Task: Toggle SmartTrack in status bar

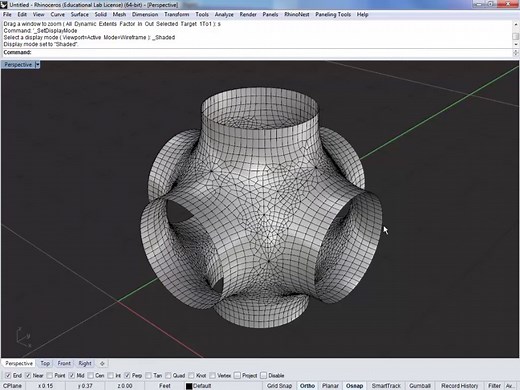Action: click(x=386, y=386)
